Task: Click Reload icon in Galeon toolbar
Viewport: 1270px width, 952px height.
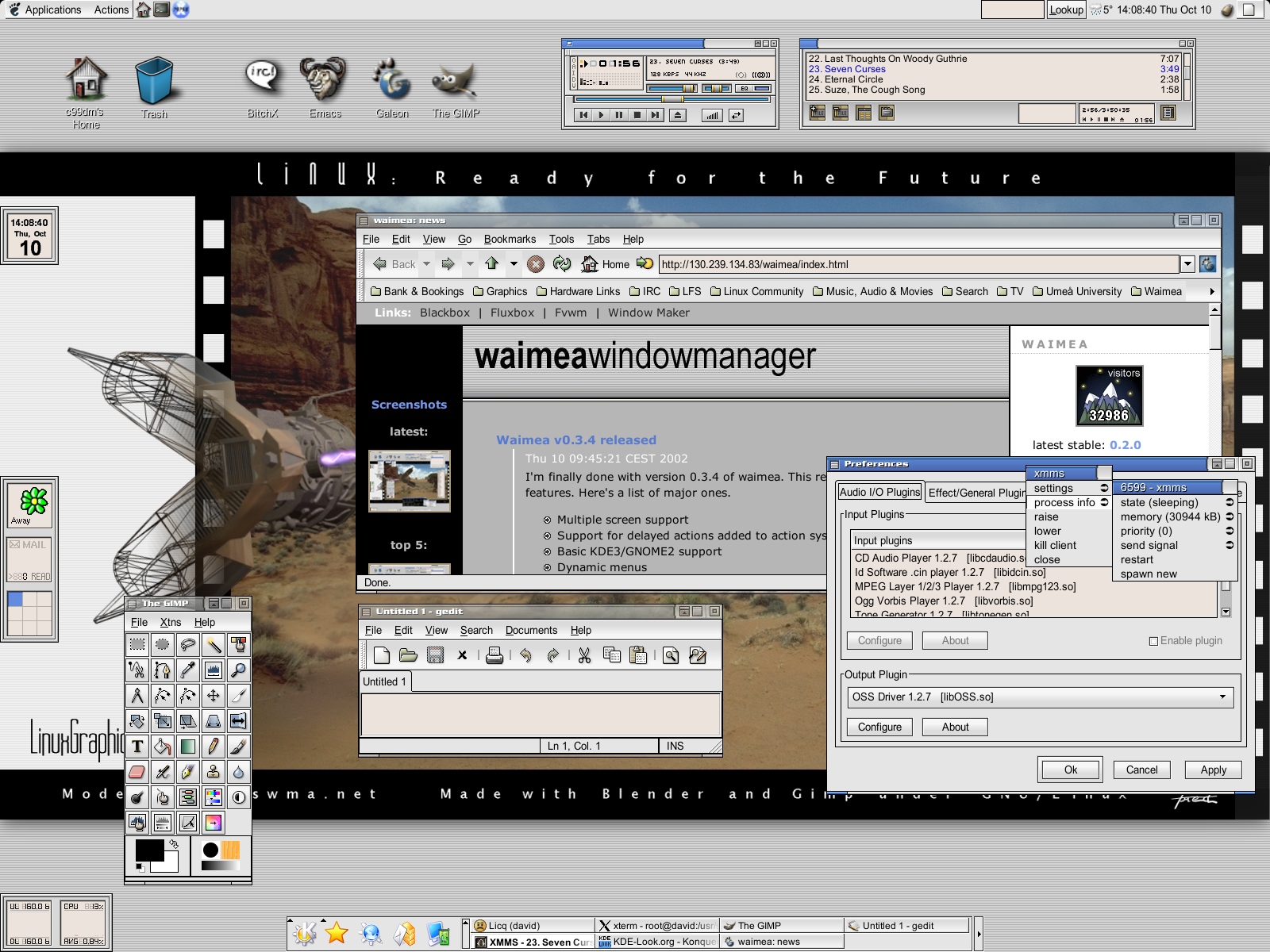Action: (x=562, y=264)
